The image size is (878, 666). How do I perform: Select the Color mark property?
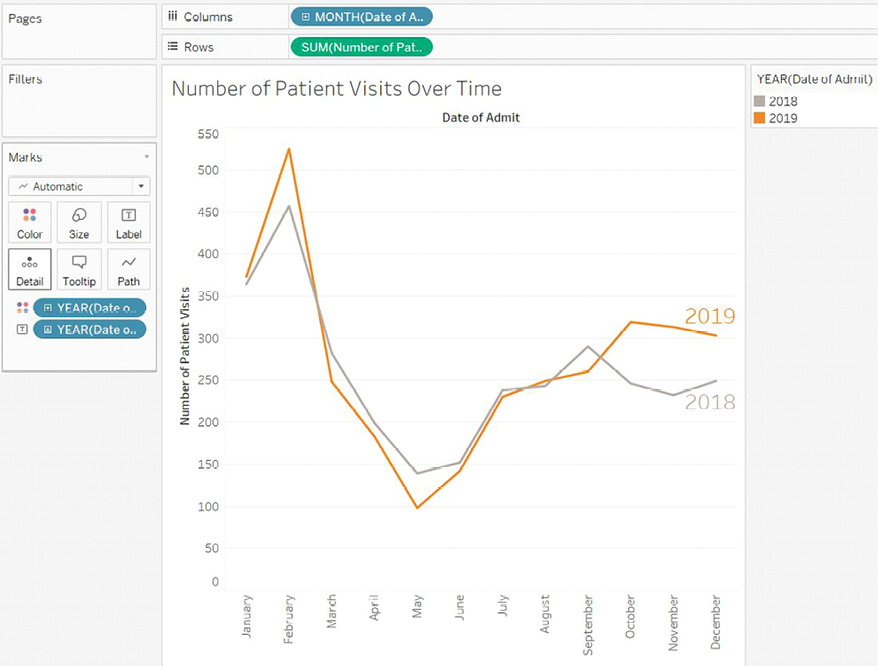pos(29,221)
